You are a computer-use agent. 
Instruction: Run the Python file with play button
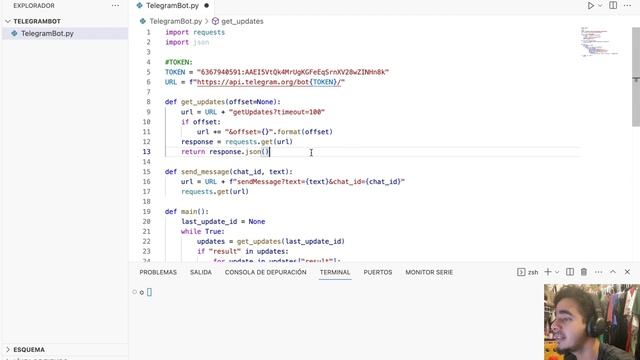(591, 6)
